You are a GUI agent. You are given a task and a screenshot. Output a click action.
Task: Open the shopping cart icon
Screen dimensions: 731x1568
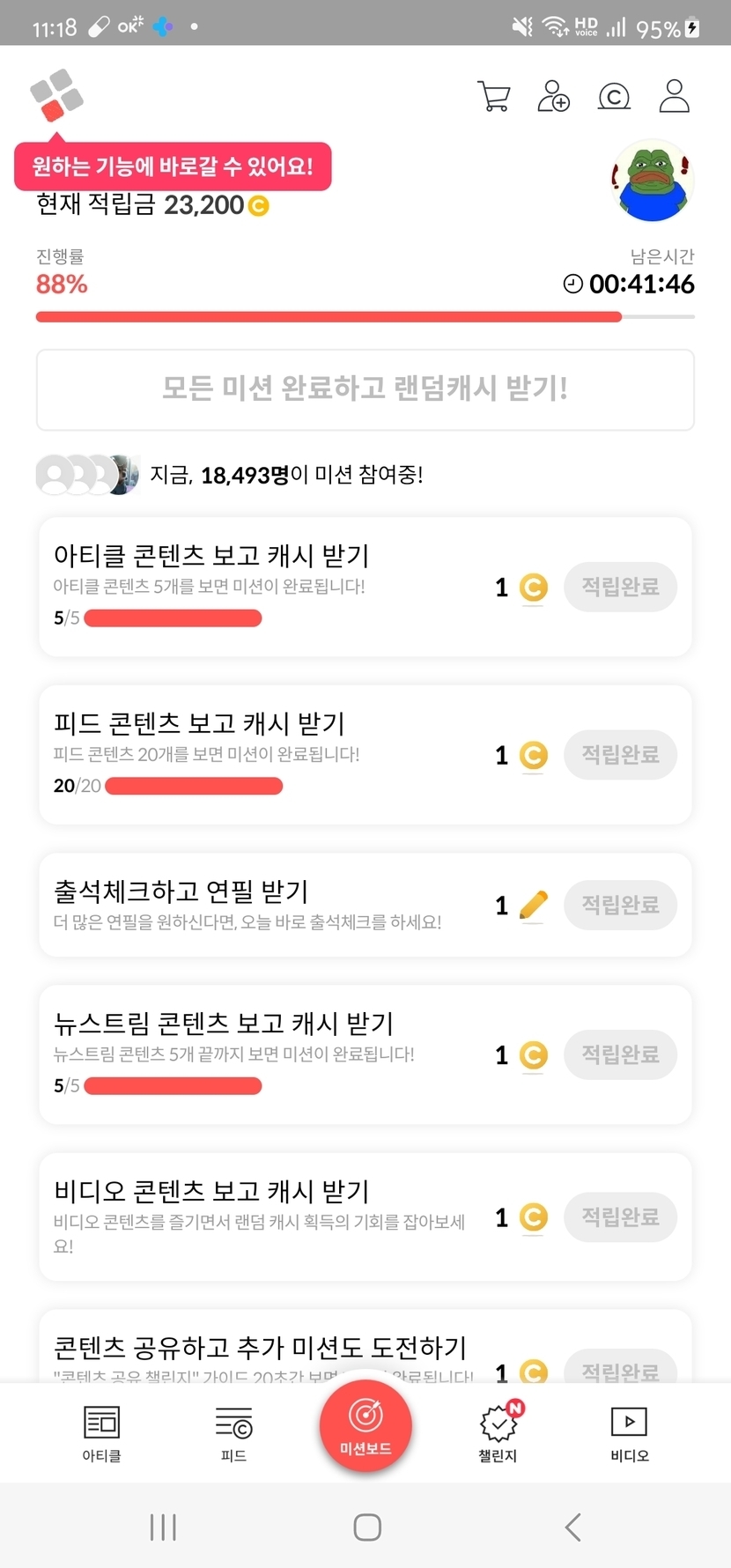click(494, 97)
